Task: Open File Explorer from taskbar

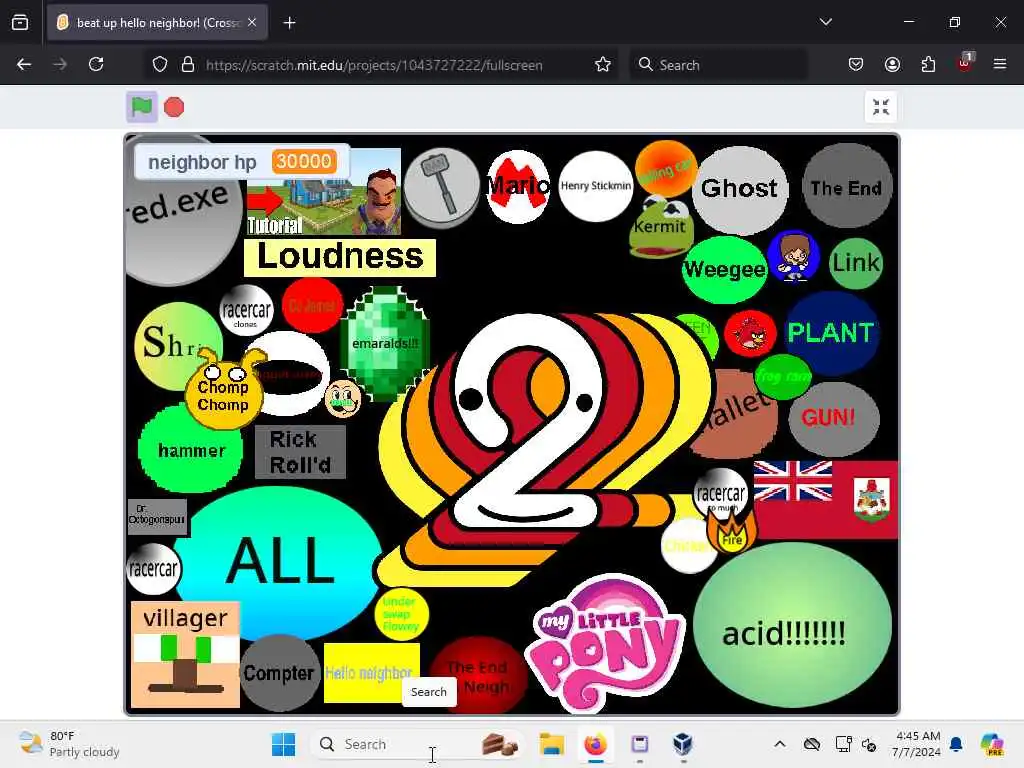Action: coord(552,744)
